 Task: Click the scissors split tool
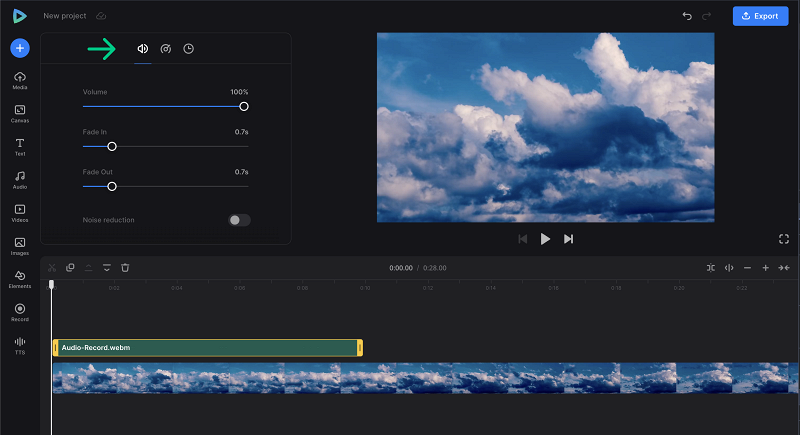click(52, 268)
